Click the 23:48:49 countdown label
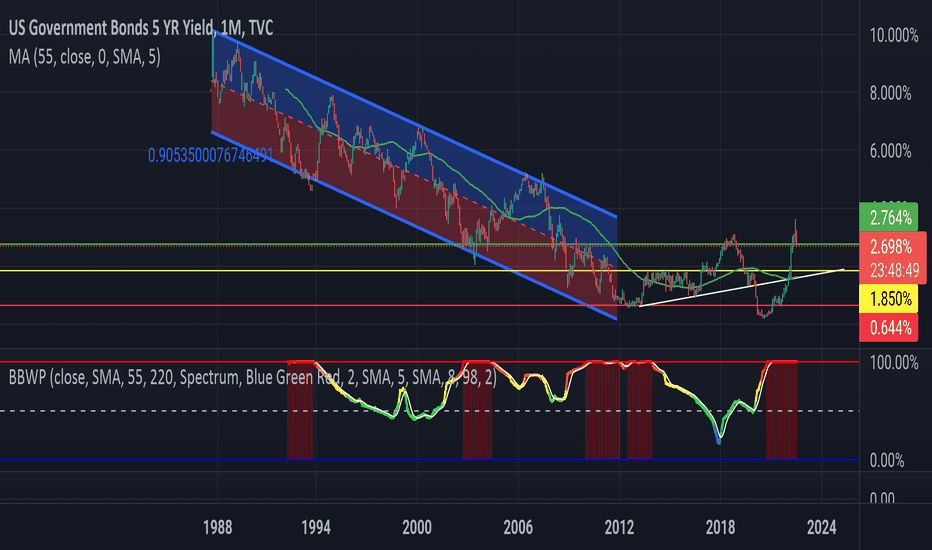Viewport: 932px width, 550px height. point(893,271)
